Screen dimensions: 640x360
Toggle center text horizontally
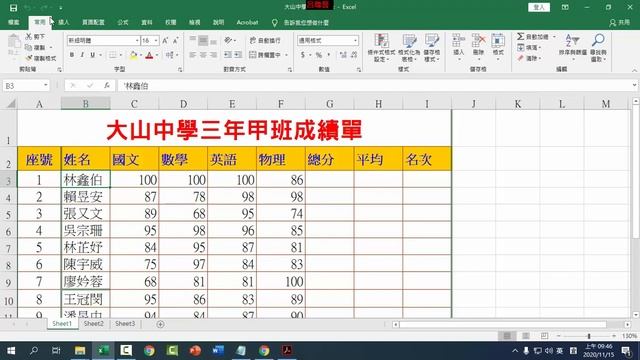coord(203,55)
